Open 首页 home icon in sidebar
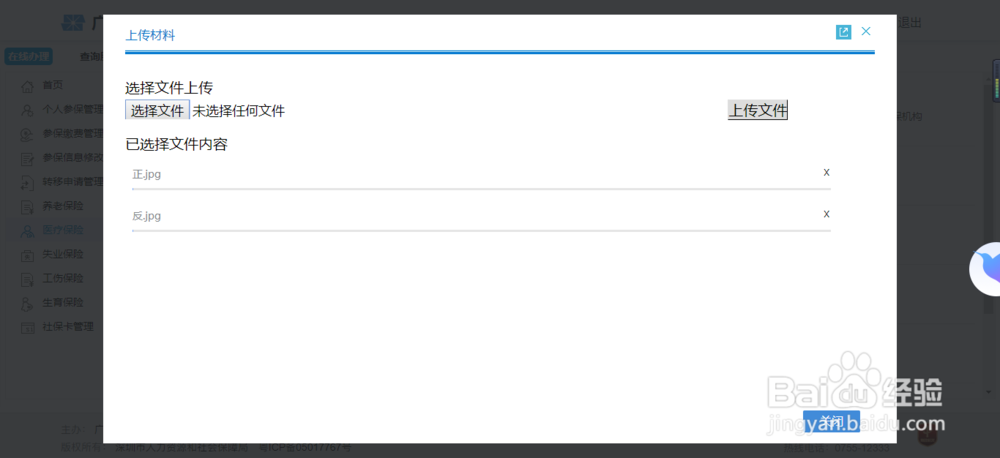Viewport: 1000px width, 458px height. [28, 86]
